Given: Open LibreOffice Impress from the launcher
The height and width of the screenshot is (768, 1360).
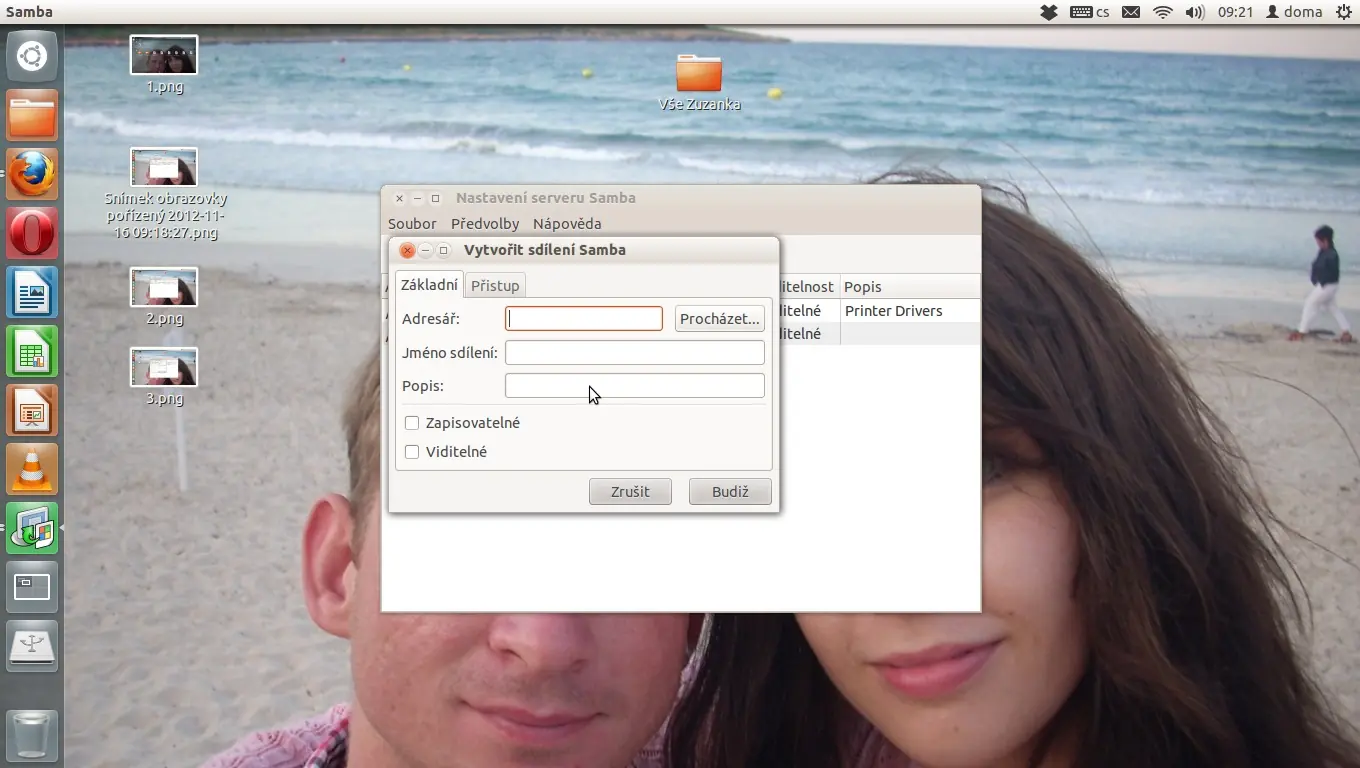Looking at the screenshot, I should (32, 410).
